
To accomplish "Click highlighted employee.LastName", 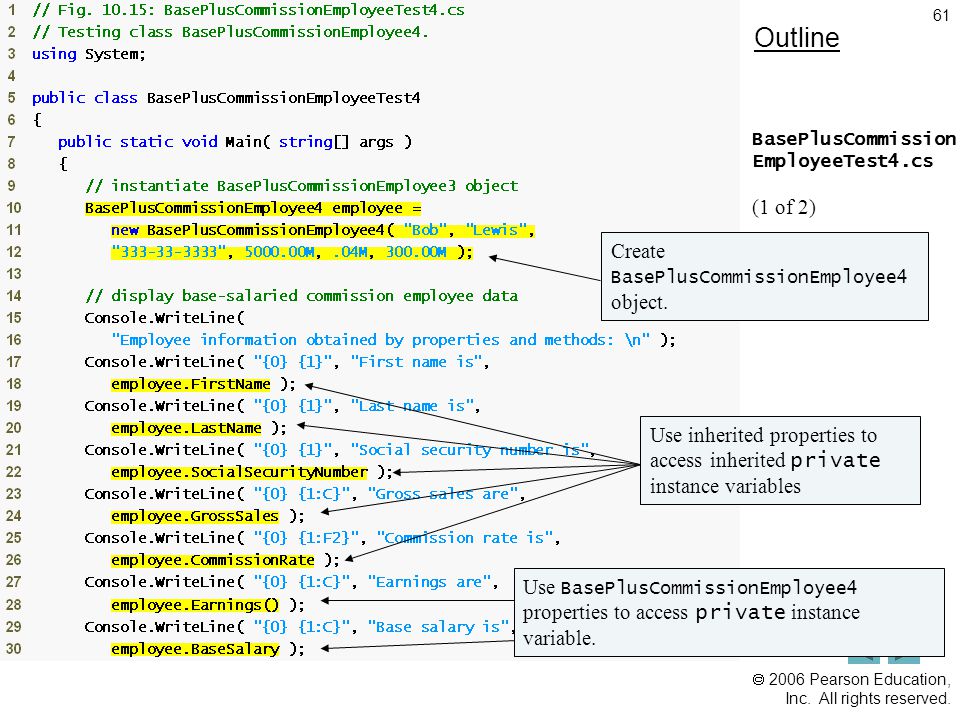I will coord(186,428).
